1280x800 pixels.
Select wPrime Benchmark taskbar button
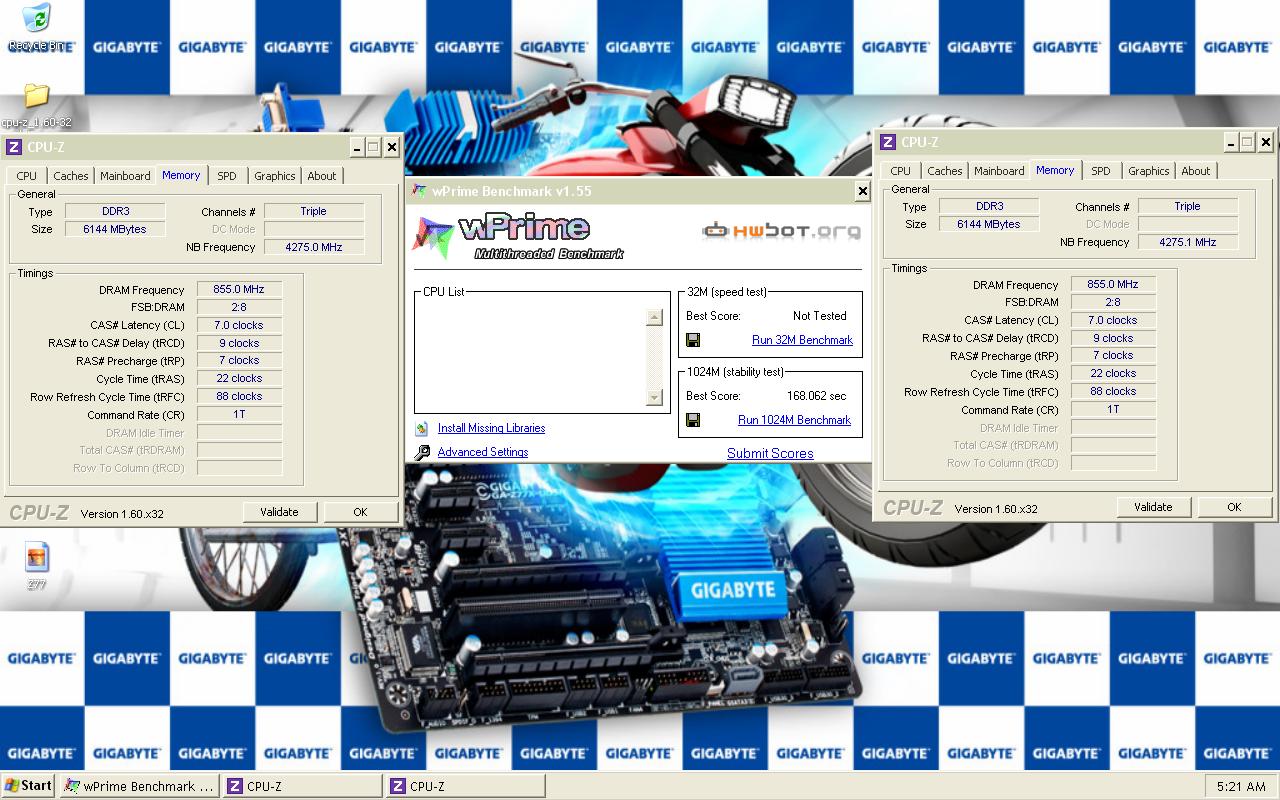pos(139,786)
